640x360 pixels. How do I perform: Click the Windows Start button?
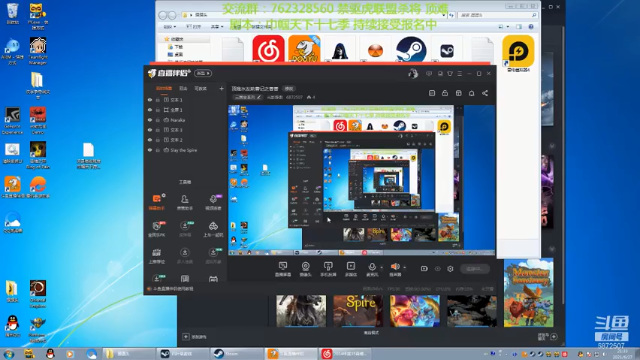9,353
